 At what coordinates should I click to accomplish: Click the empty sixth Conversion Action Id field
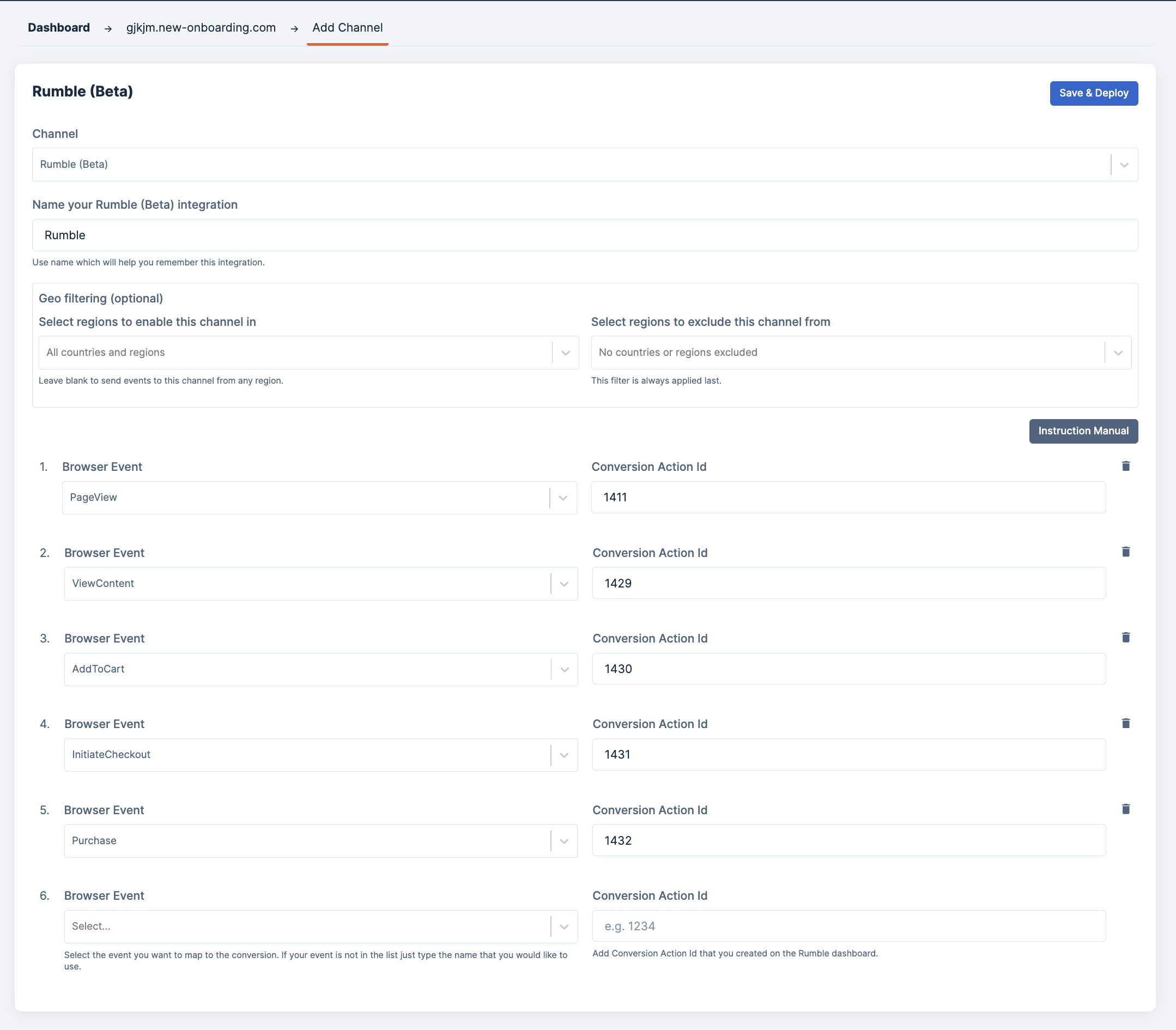tap(848, 926)
